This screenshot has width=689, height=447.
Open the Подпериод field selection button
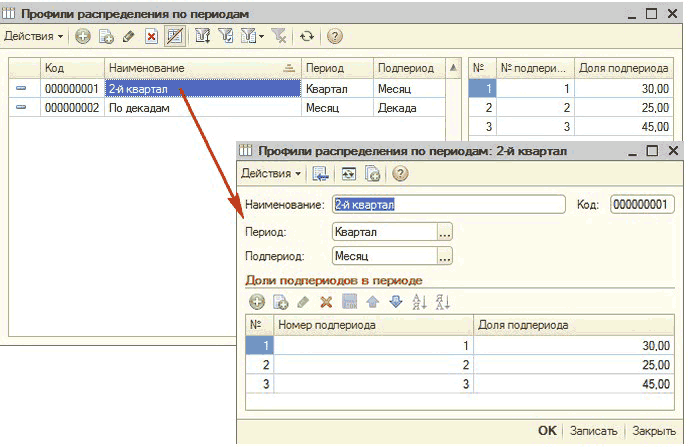click(x=445, y=256)
